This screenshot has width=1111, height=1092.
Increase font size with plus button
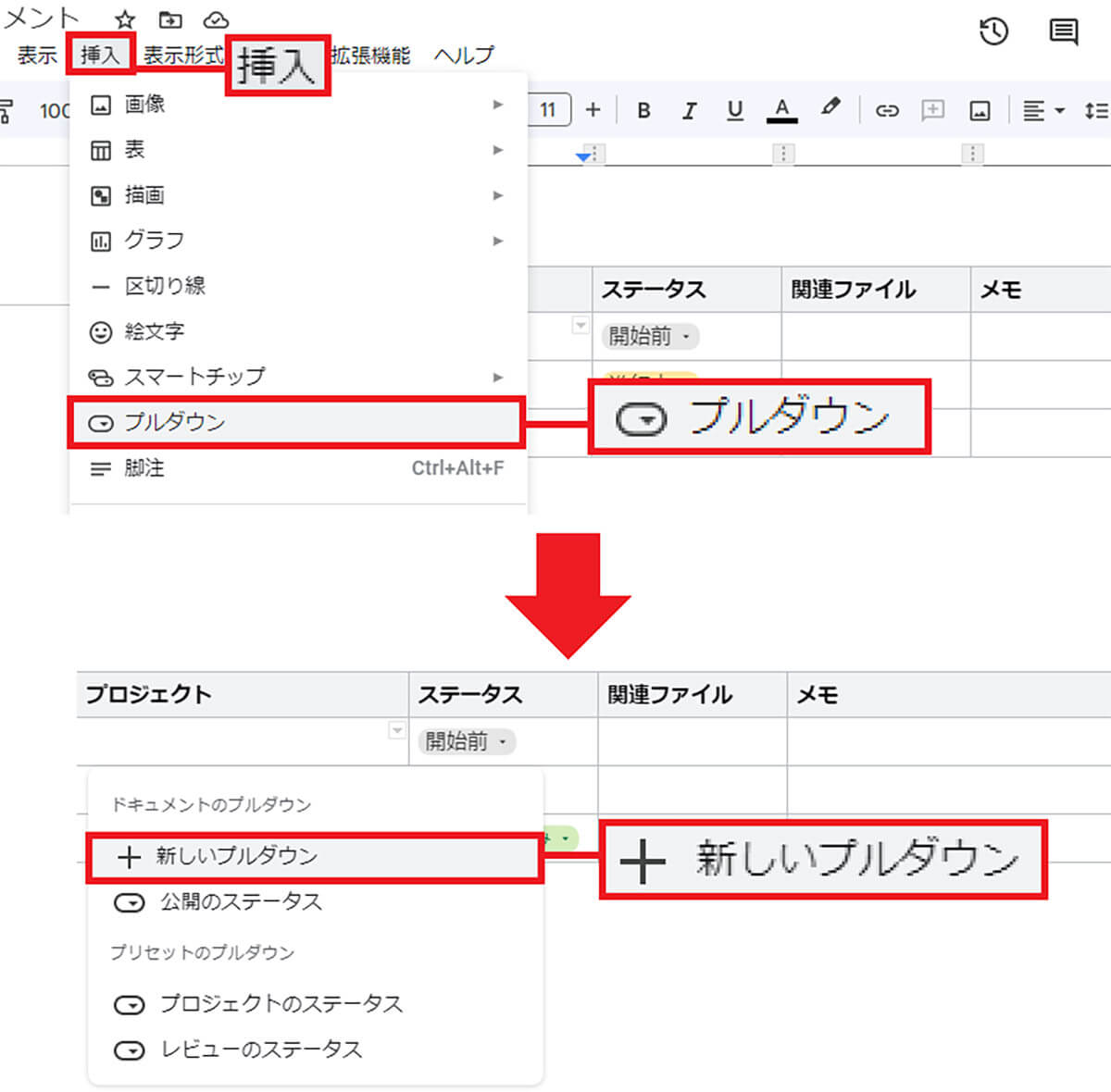593,110
